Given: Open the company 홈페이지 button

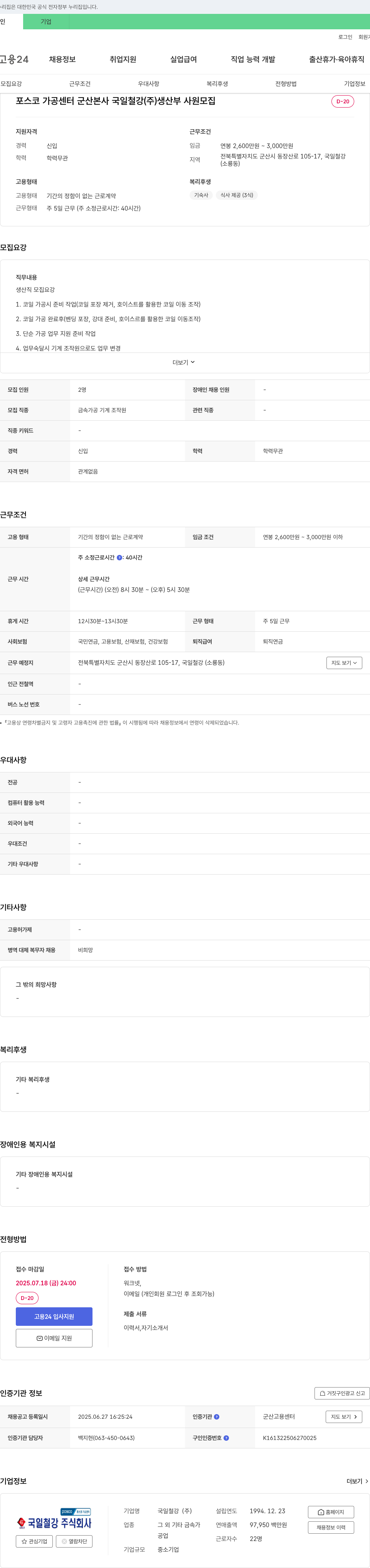Looking at the screenshot, I should tap(331, 1512).
